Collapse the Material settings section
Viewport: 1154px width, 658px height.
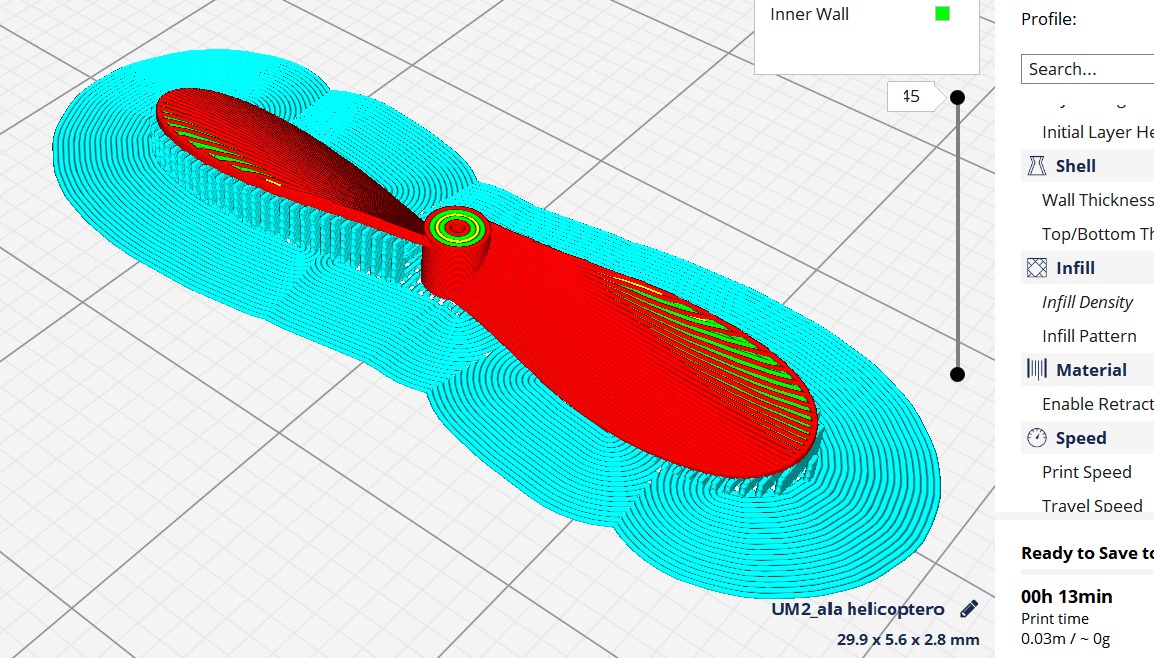coord(1088,369)
